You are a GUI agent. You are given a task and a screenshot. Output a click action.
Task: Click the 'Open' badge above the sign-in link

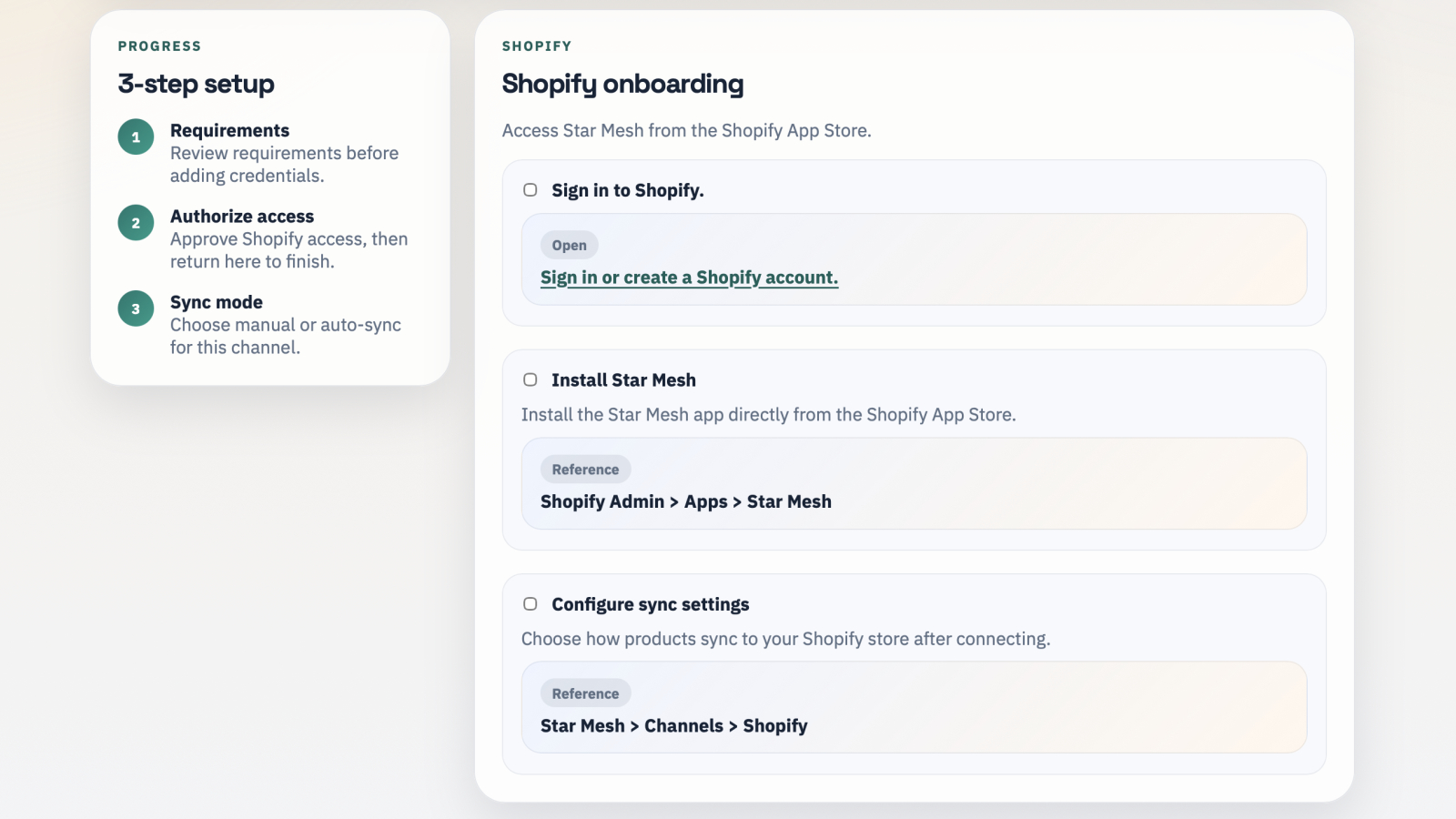569,245
